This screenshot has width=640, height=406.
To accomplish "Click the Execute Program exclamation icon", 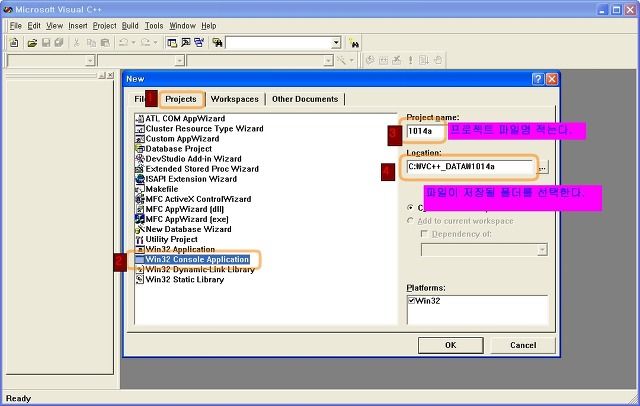I will point(410,61).
